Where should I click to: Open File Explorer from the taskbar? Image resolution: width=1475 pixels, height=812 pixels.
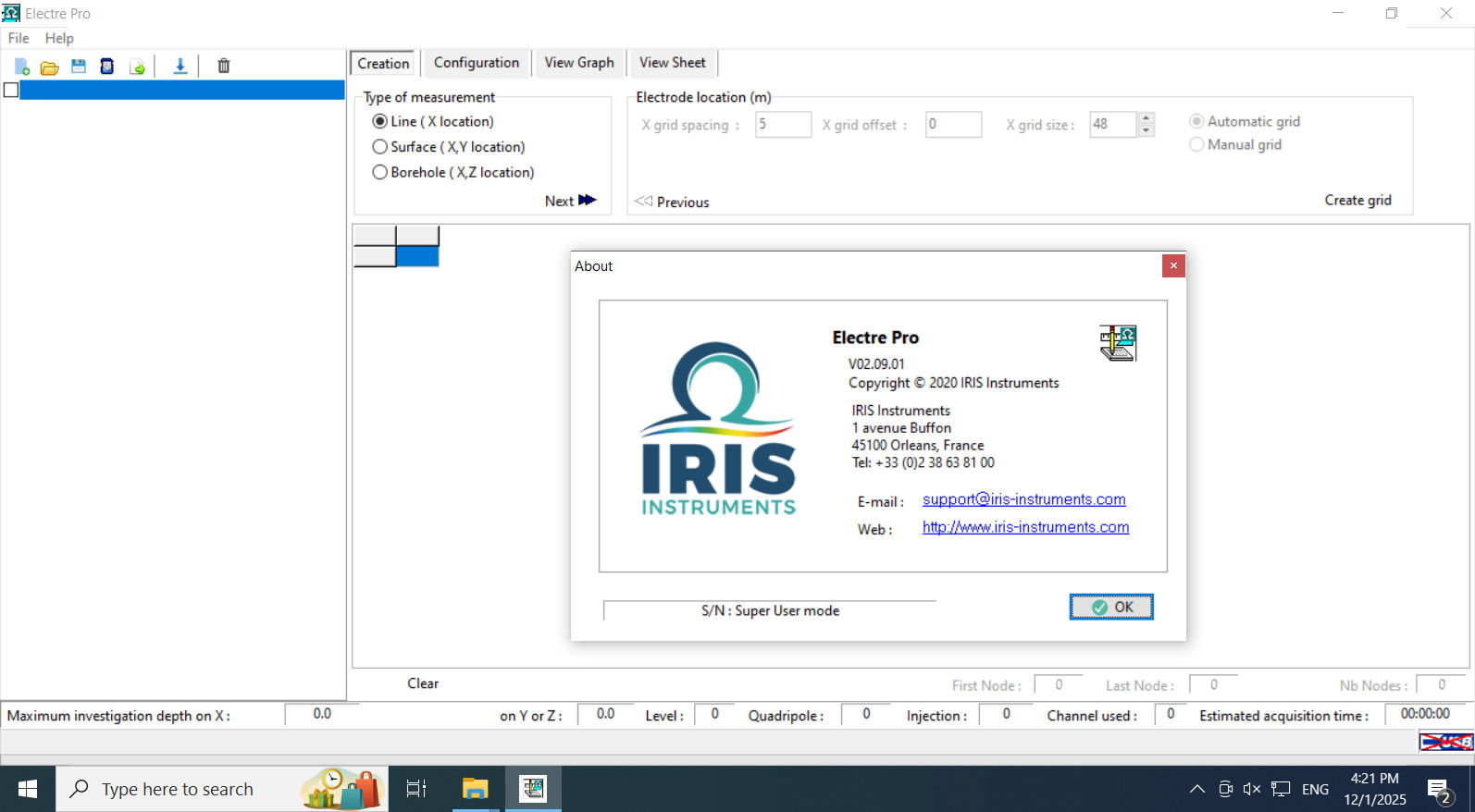(x=476, y=789)
